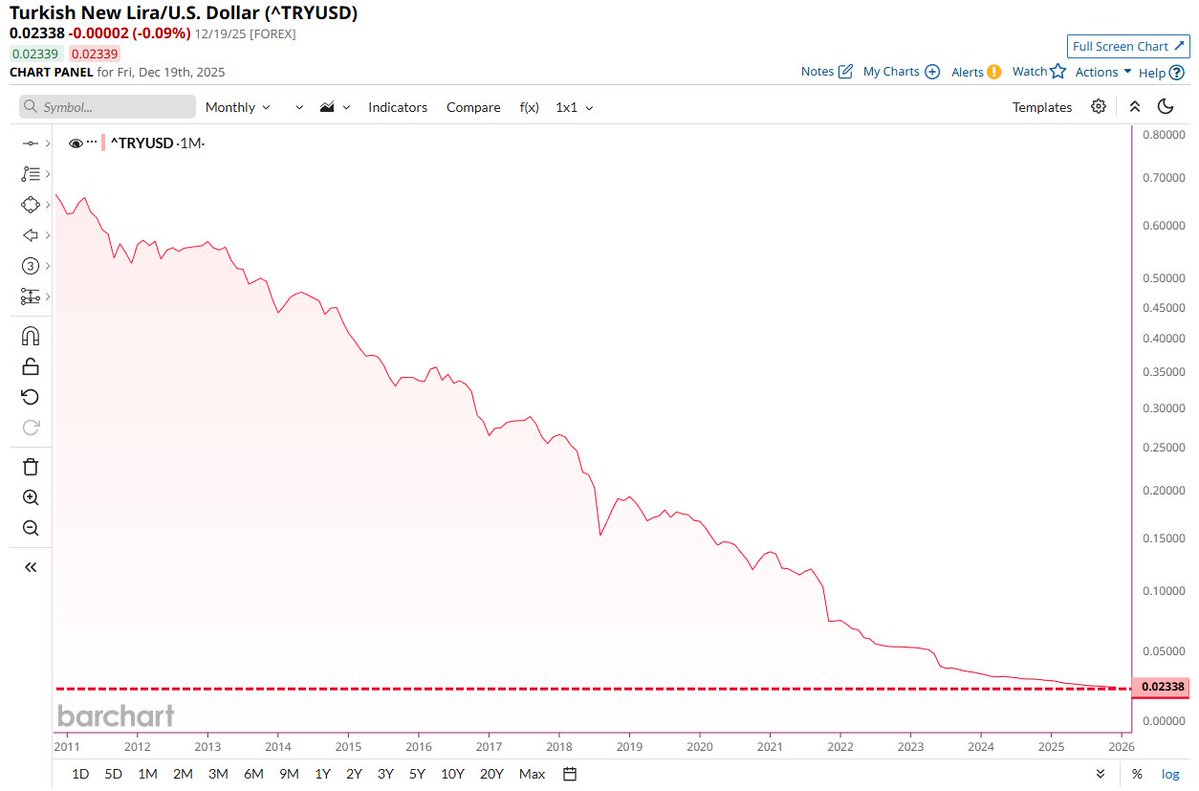Toggle magnet snap mode
This screenshot has width=1199, height=791.
pos(31,337)
